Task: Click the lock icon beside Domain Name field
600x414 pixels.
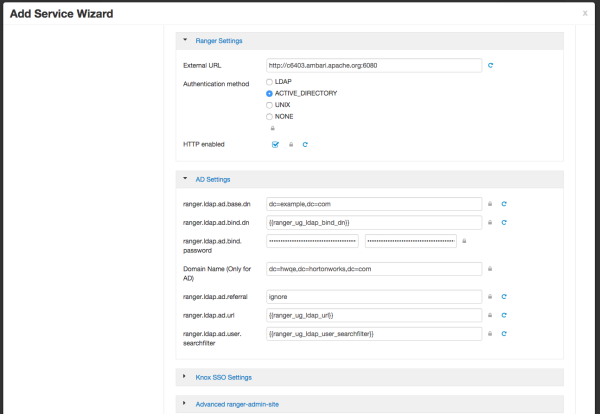Action: pos(490,268)
